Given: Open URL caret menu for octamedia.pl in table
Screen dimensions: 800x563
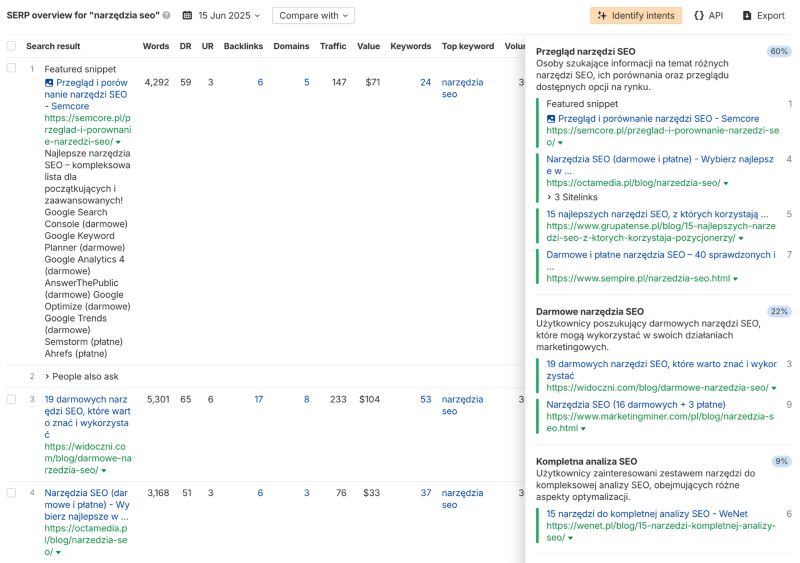Looking at the screenshot, I should tap(59, 552).
